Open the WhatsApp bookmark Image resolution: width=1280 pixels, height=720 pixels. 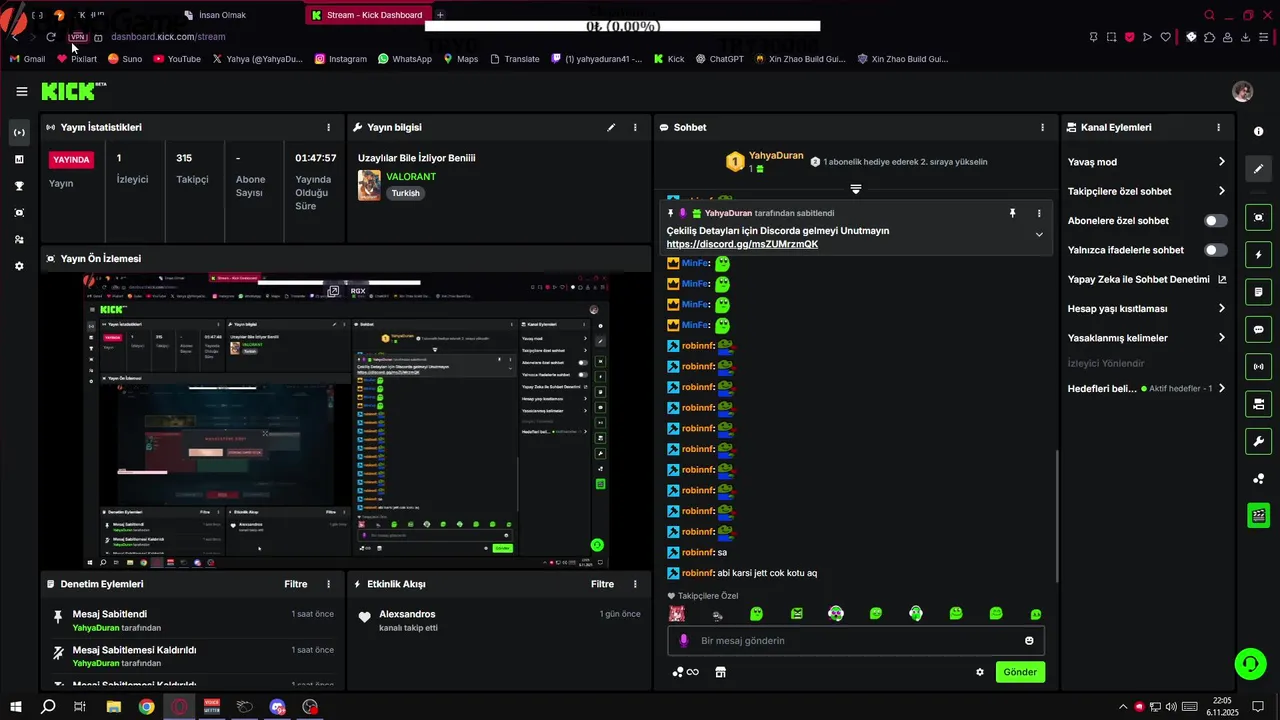pyautogui.click(x=404, y=59)
